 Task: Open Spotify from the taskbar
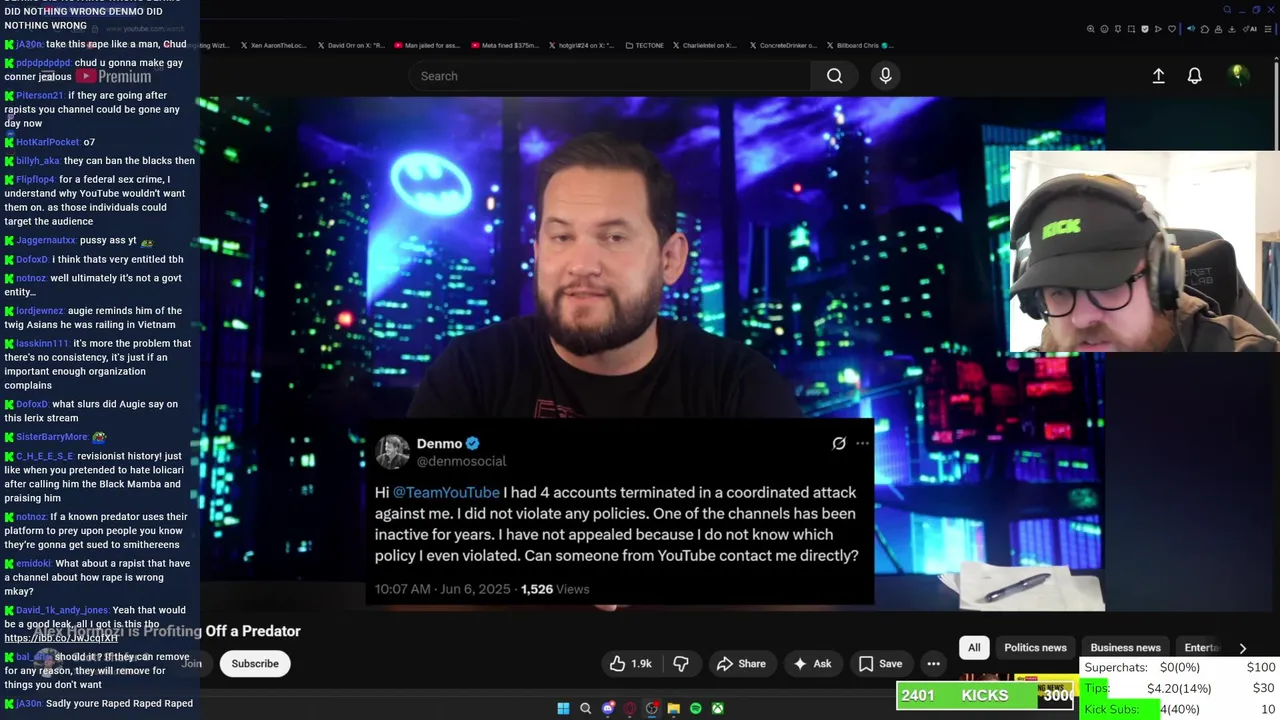(695, 708)
